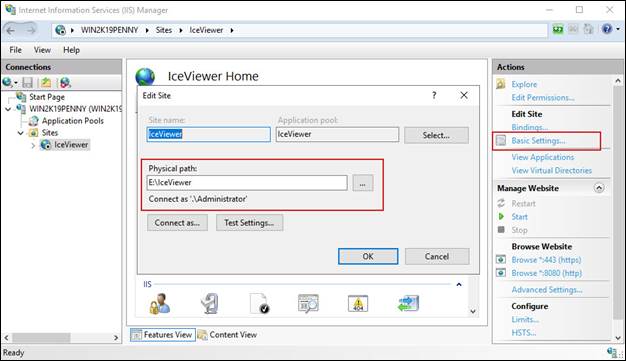Click View Virtual Directories link
Screen dimensions: 626x361
click(x=551, y=170)
